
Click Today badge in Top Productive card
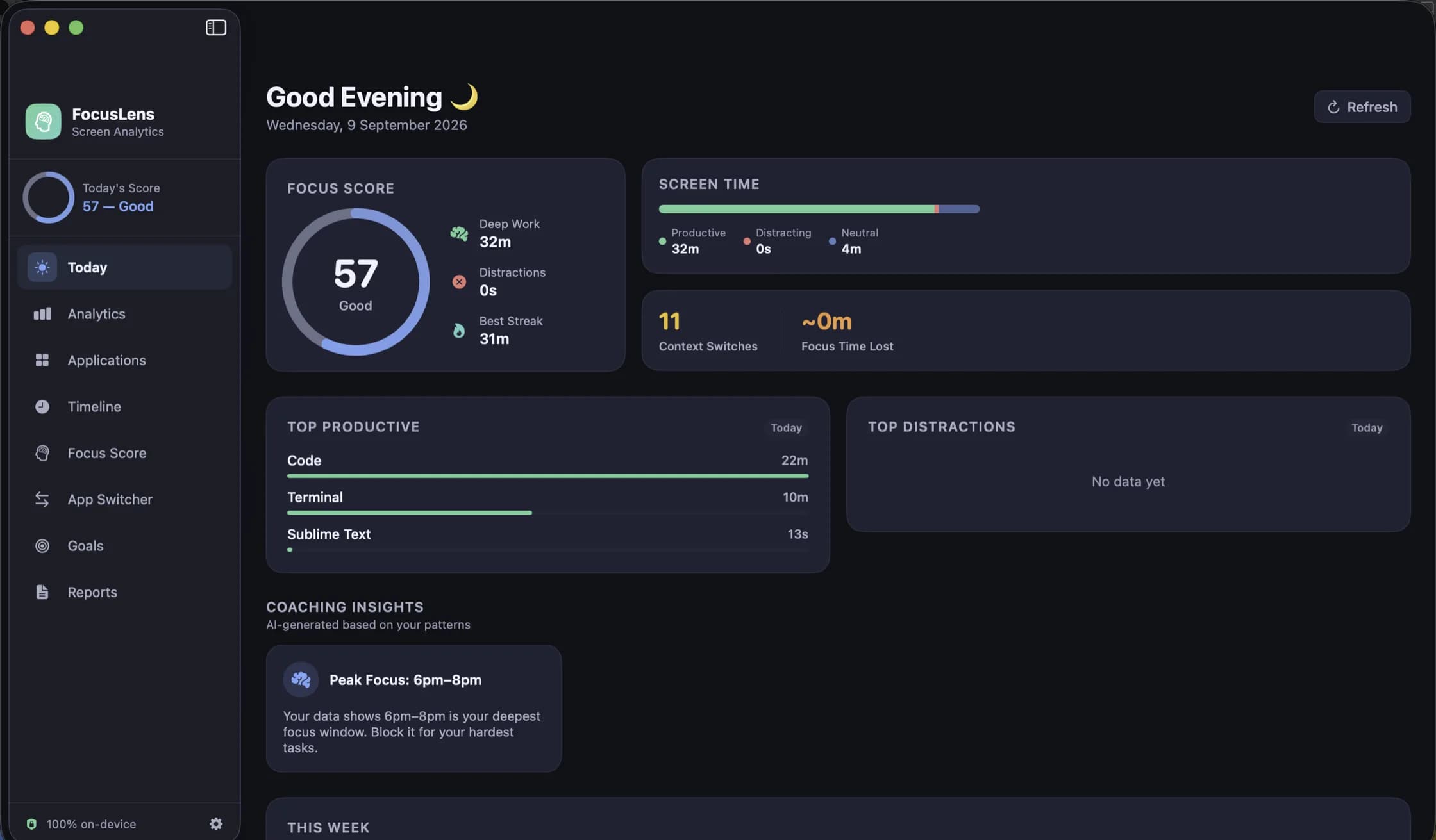coord(786,428)
